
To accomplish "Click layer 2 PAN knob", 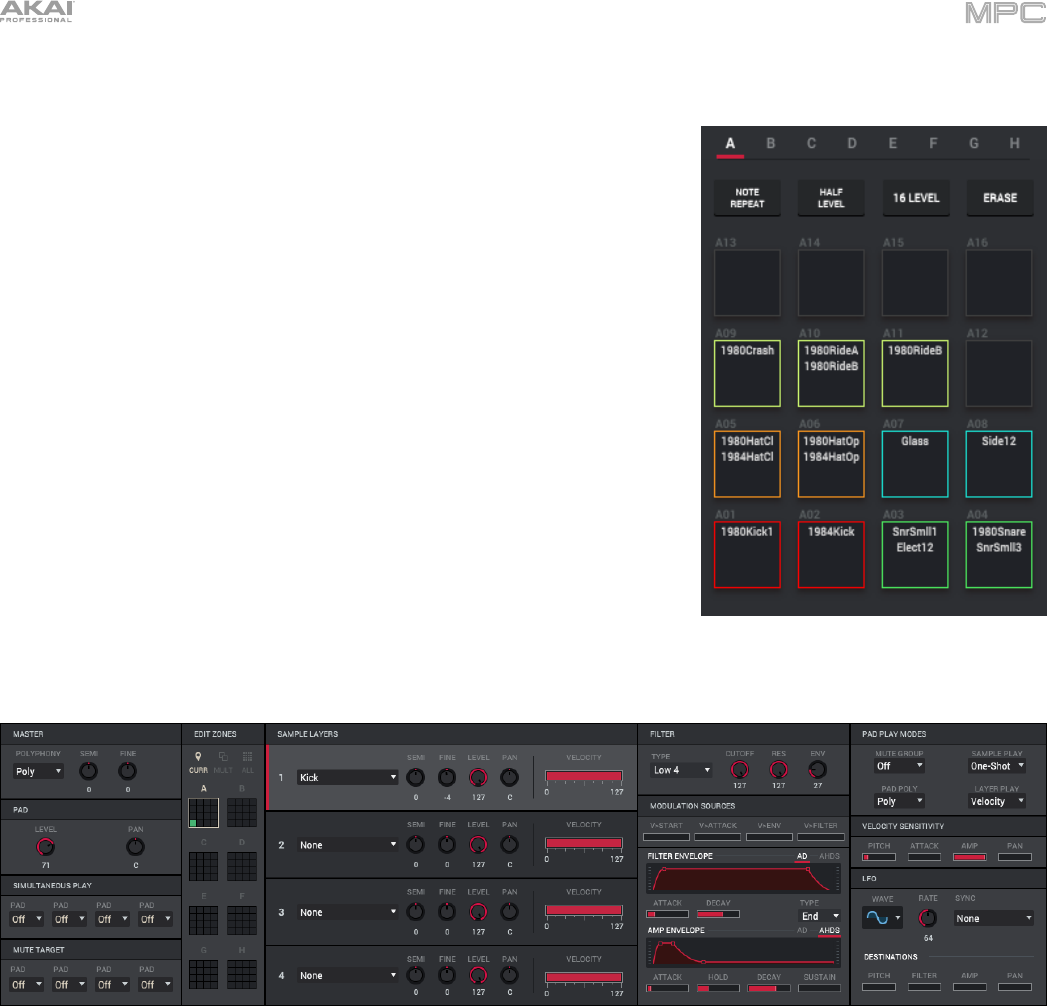I will tap(509, 844).
